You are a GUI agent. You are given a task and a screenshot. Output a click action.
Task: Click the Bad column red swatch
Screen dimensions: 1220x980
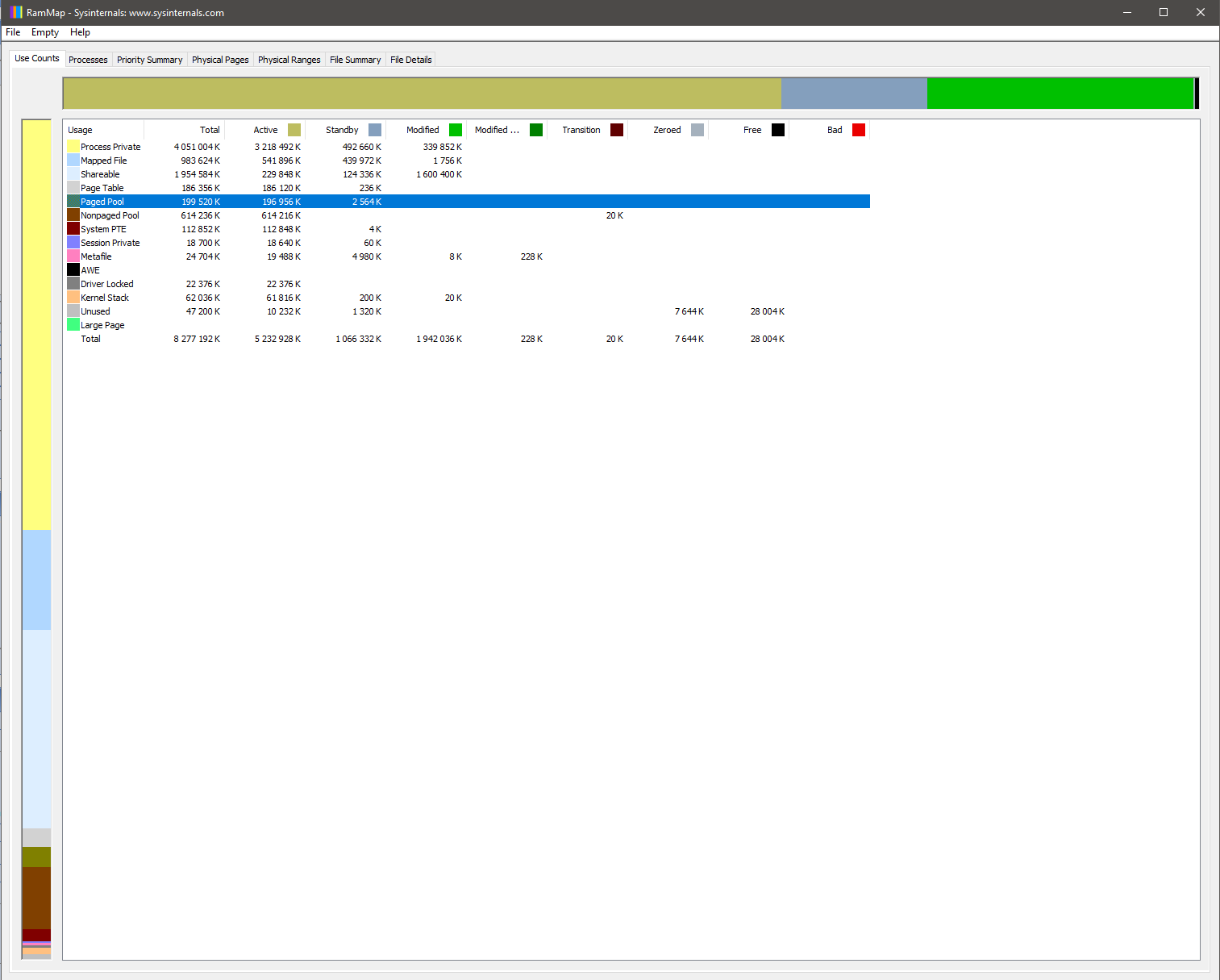click(x=859, y=130)
